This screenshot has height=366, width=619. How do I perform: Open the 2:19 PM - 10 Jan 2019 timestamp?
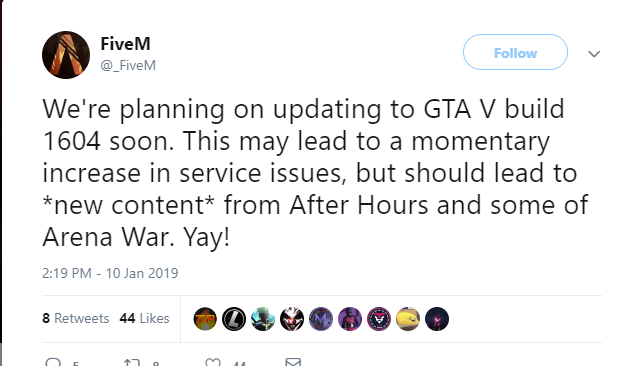(x=110, y=273)
